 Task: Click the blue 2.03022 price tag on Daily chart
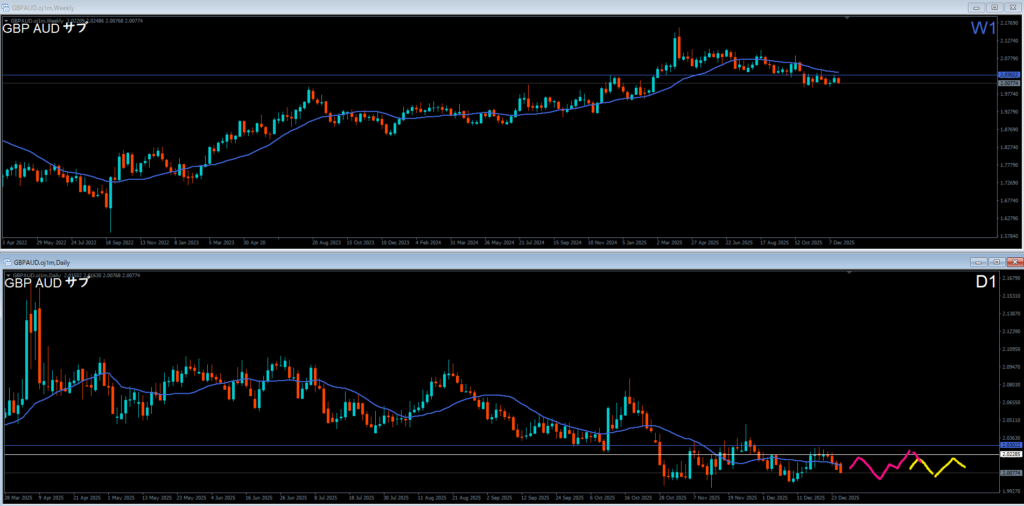tap(1010, 445)
